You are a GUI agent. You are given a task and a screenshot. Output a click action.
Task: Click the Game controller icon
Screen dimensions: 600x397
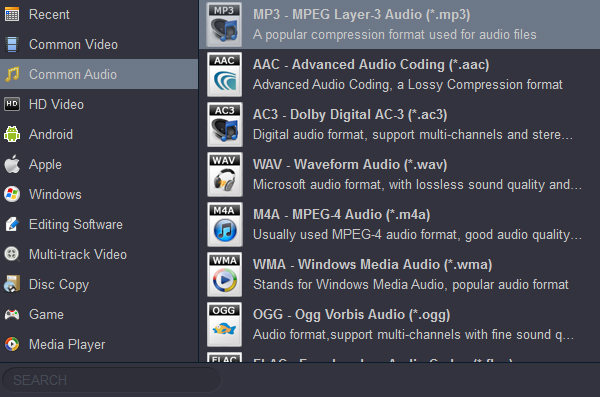[12, 314]
